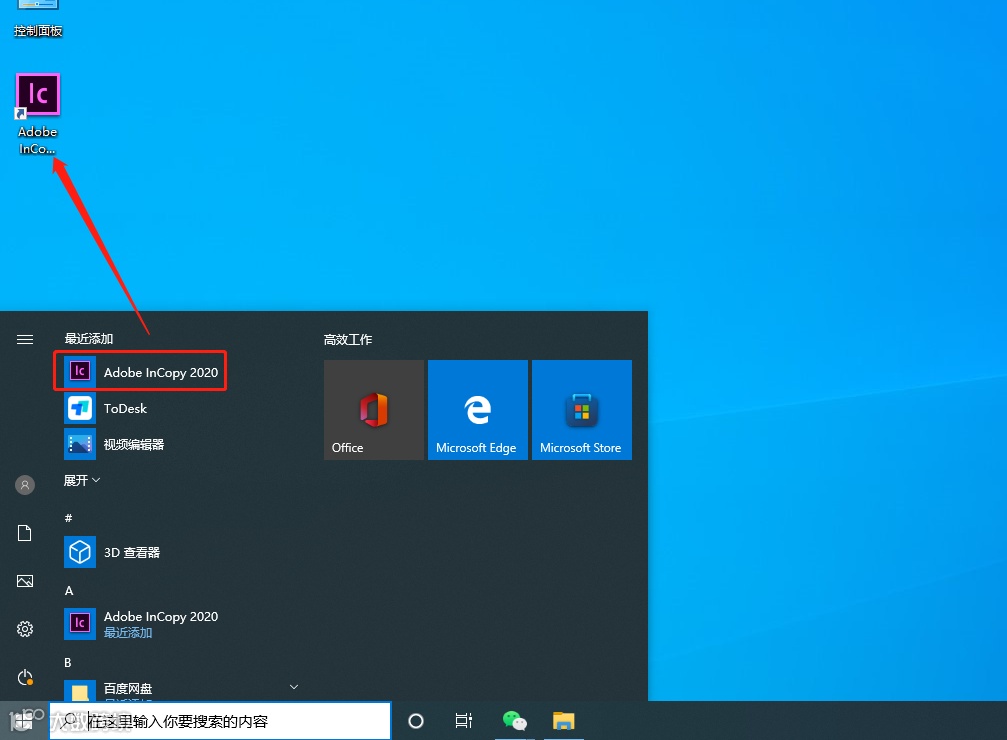The image size is (1007, 740).
Task: Click the 高效工作 tile group header
Action: coord(348,340)
